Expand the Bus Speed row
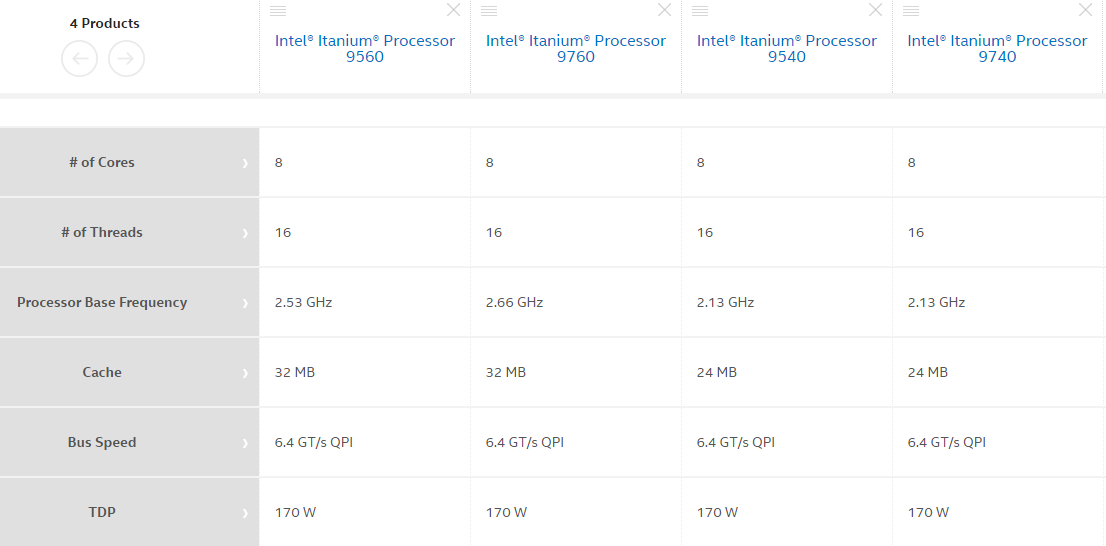The height and width of the screenshot is (546, 1106). point(245,443)
